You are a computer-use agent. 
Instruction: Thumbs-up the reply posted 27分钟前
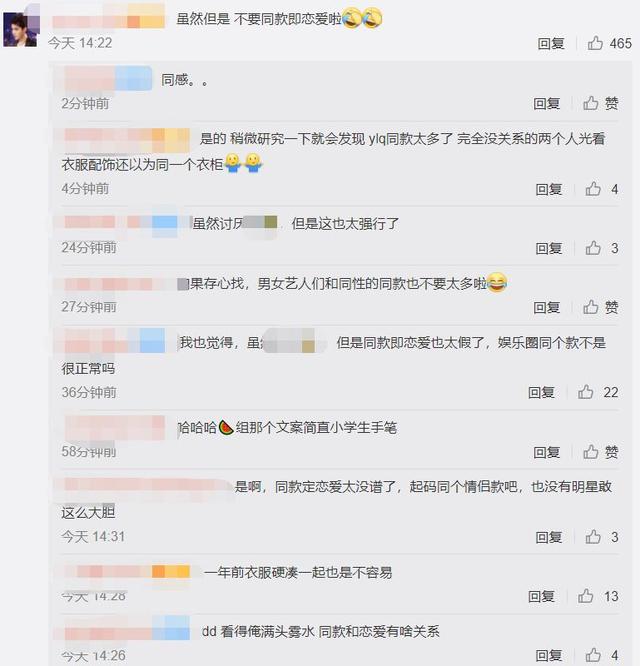click(x=590, y=307)
